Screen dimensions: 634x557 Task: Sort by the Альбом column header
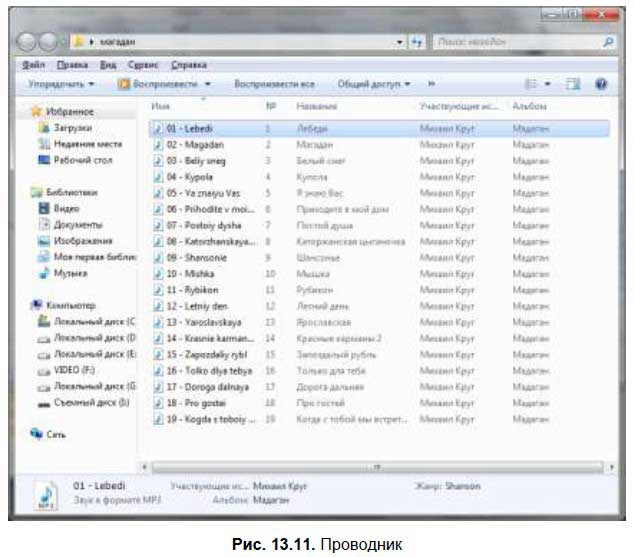tap(529, 106)
